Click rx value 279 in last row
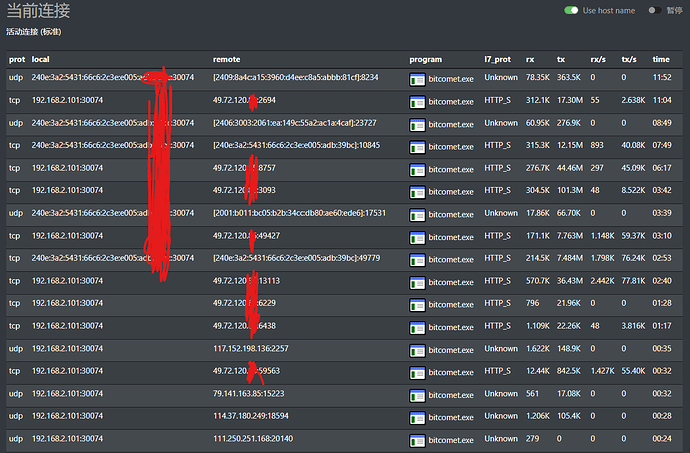The width and height of the screenshot is (690, 453). coord(532,439)
